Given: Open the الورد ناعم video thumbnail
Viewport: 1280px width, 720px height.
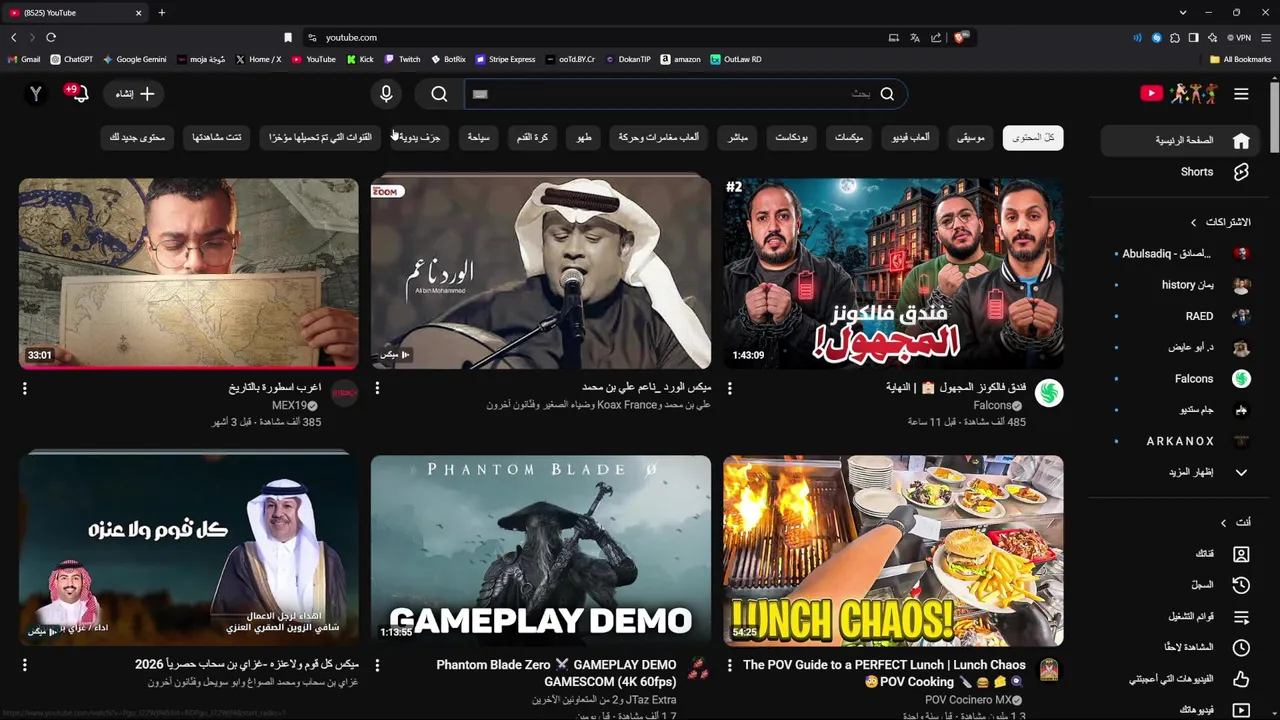Looking at the screenshot, I should (541, 274).
